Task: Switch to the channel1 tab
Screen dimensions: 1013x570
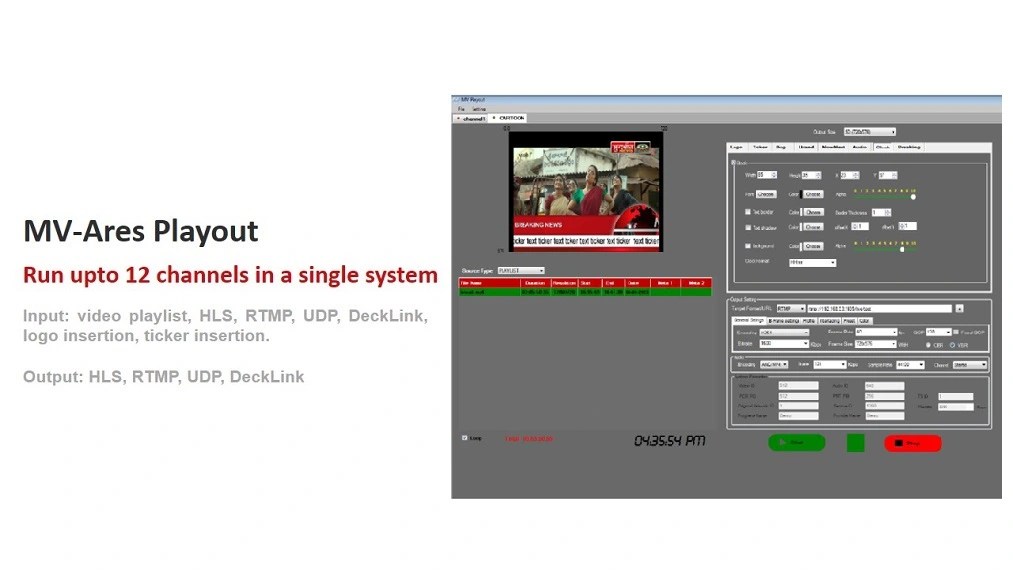Action: (x=472, y=118)
